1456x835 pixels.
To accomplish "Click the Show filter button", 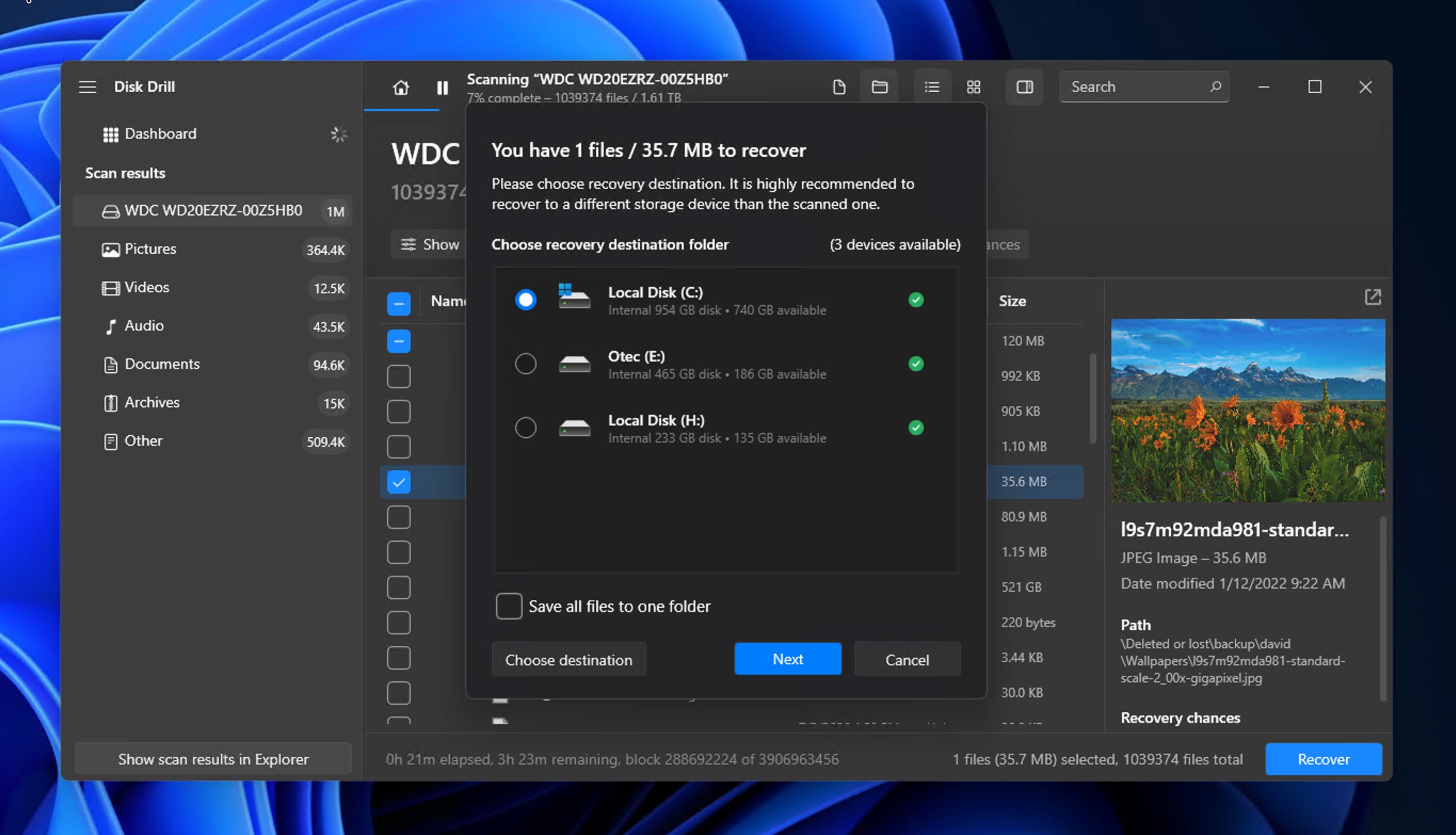I will pyautogui.click(x=430, y=244).
